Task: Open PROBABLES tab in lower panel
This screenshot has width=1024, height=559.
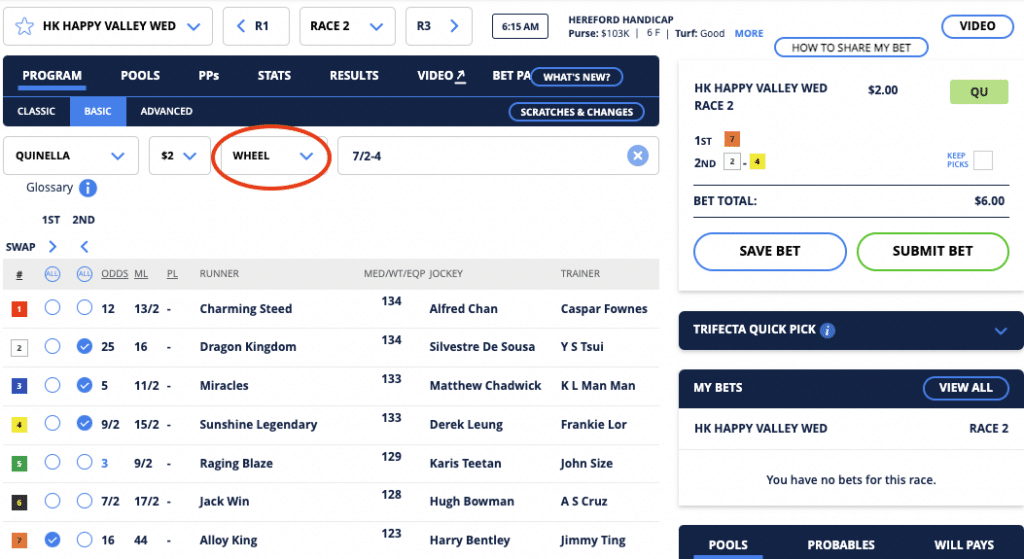Action: click(x=840, y=545)
